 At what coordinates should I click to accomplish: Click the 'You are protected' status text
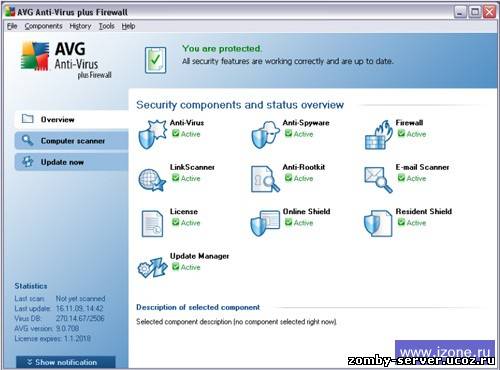[222, 49]
